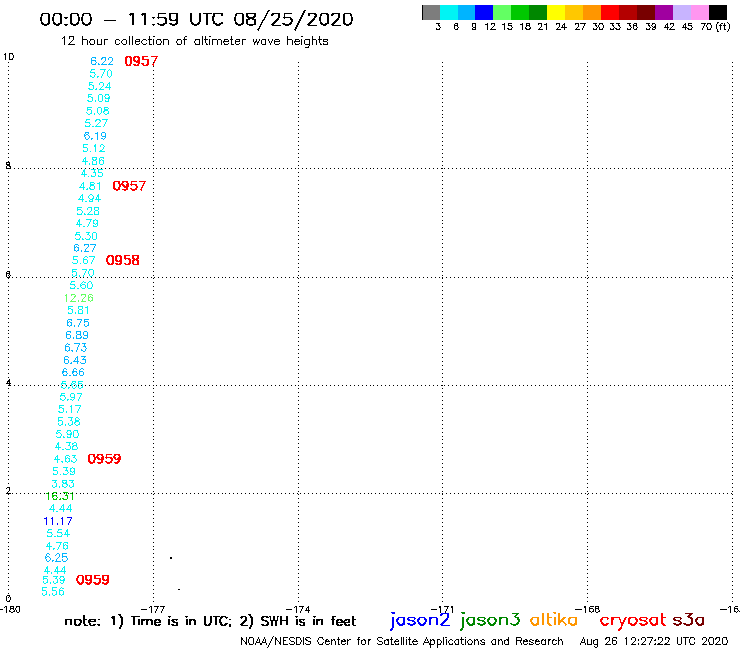
Task: Click the purple swatch above label 42
Action: pyautogui.click(x=664, y=12)
